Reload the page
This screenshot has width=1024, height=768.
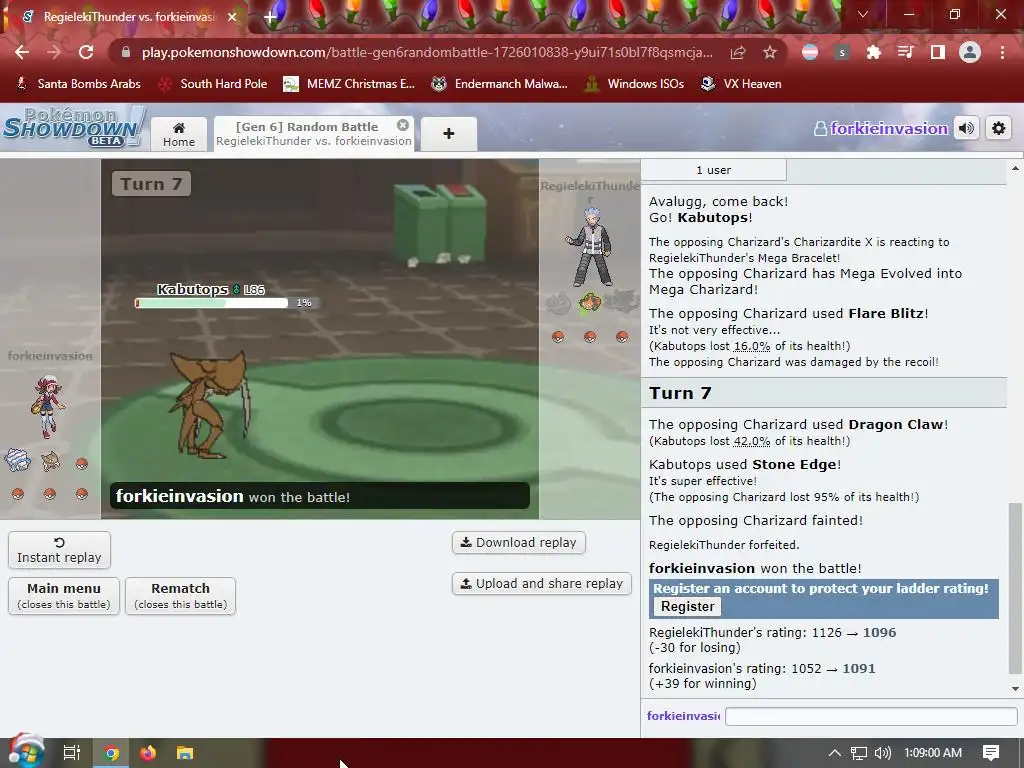[x=86, y=52]
